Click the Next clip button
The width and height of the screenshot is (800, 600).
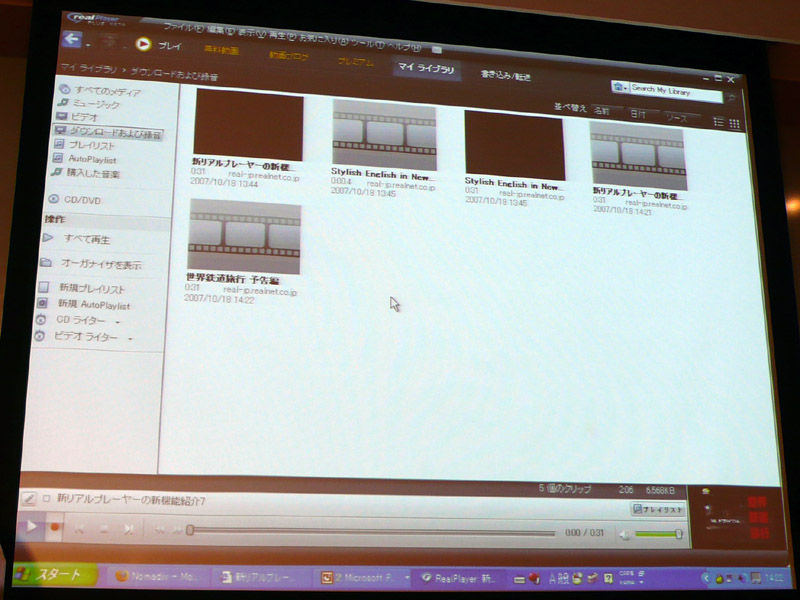[x=129, y=530]
